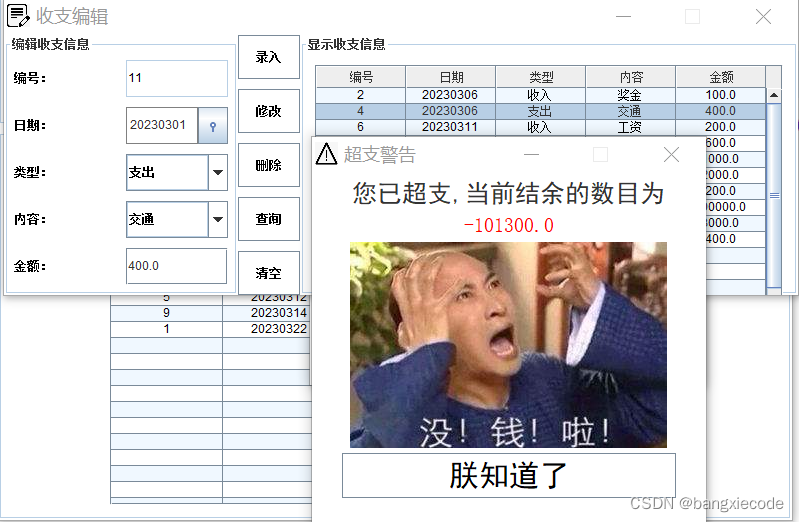Screen dimensions: 799x522
Task: Click the table scrollbar up arrow
Action: click(774, 95)
